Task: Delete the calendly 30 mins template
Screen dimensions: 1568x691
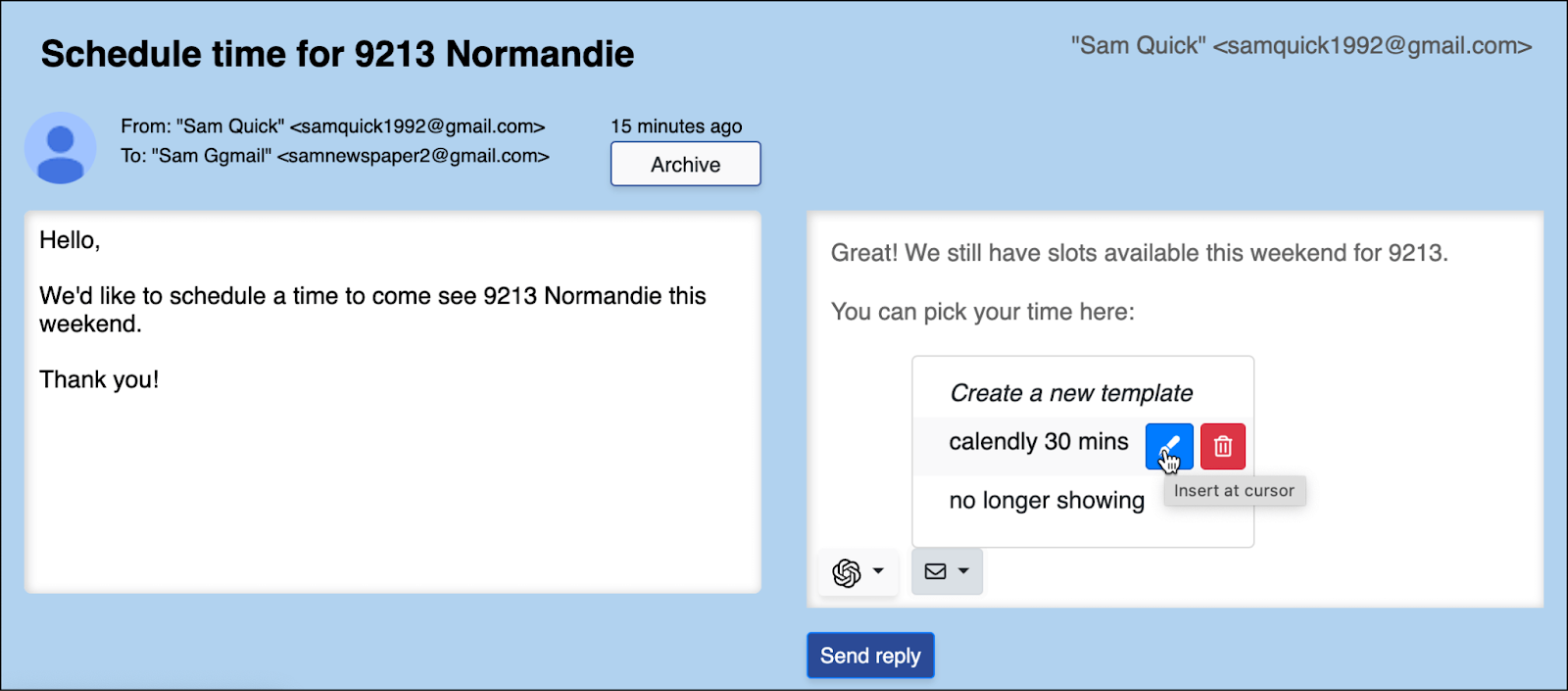Action: point(1223,447)
